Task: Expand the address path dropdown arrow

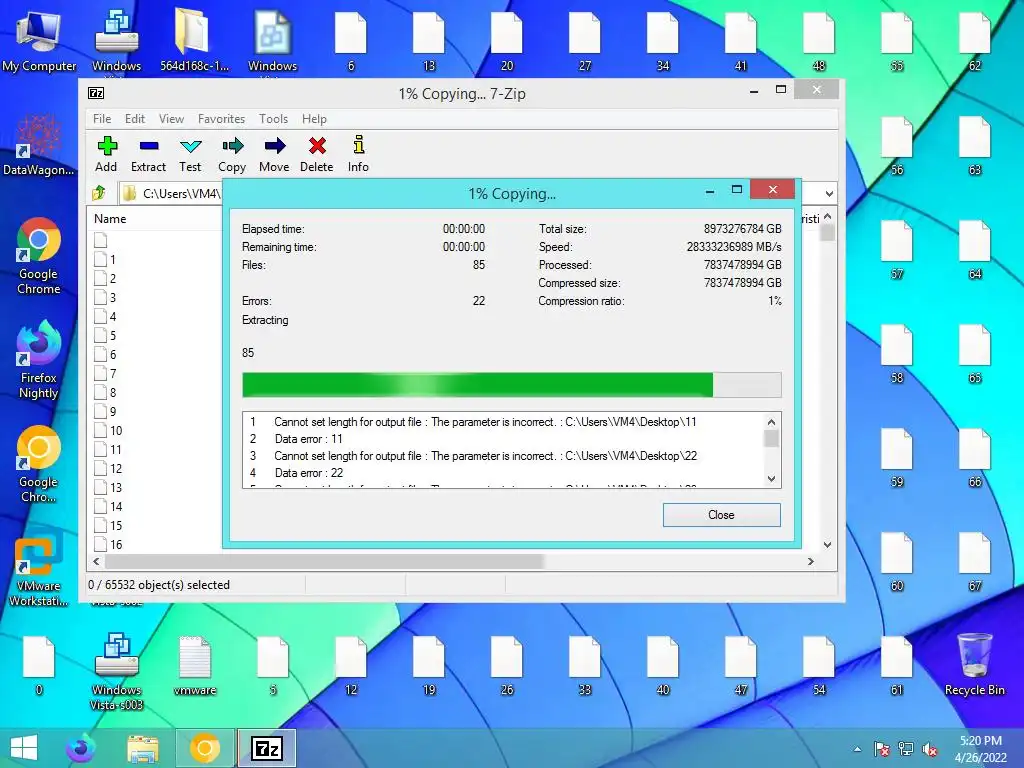Action: point(829,193)
